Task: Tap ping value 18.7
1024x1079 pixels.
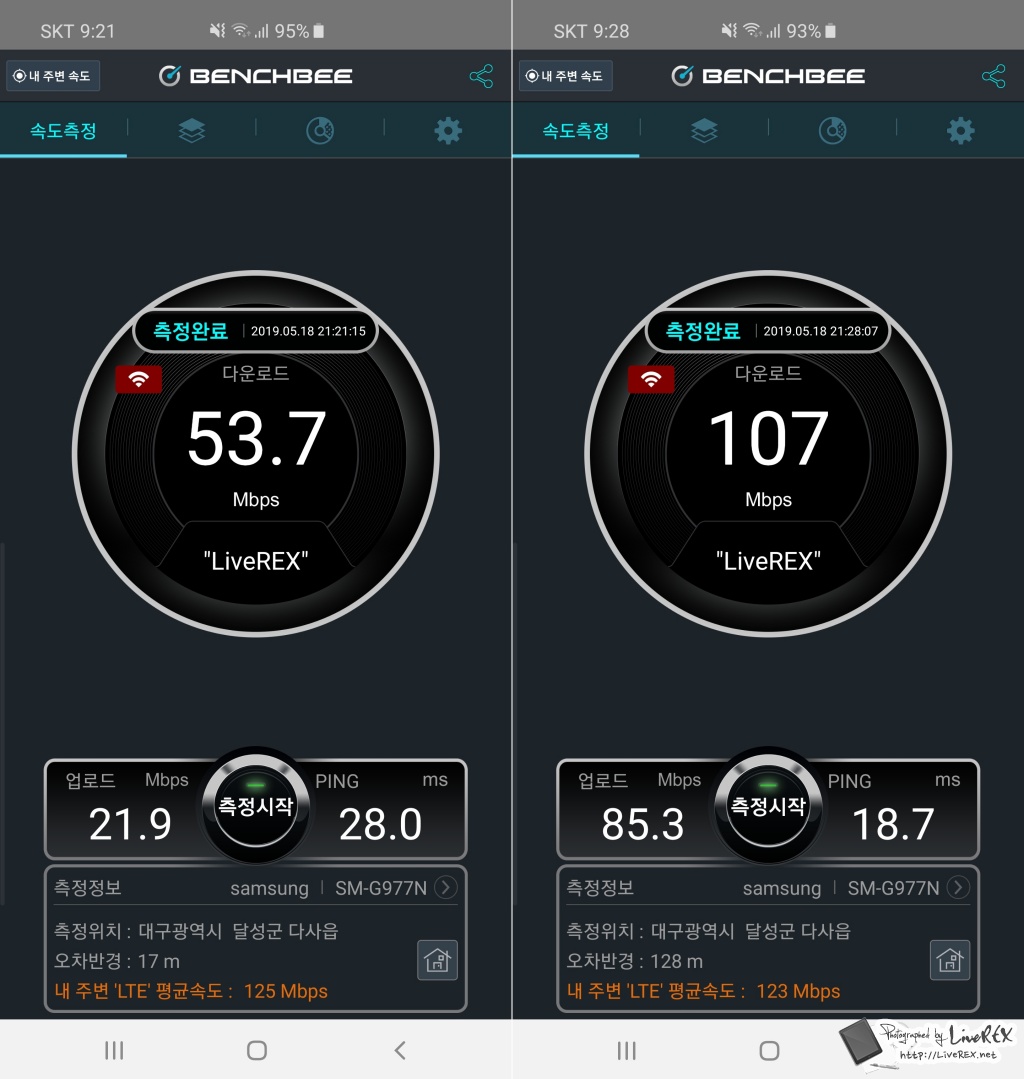Action: pyautogui.click(x=893, y=824)
